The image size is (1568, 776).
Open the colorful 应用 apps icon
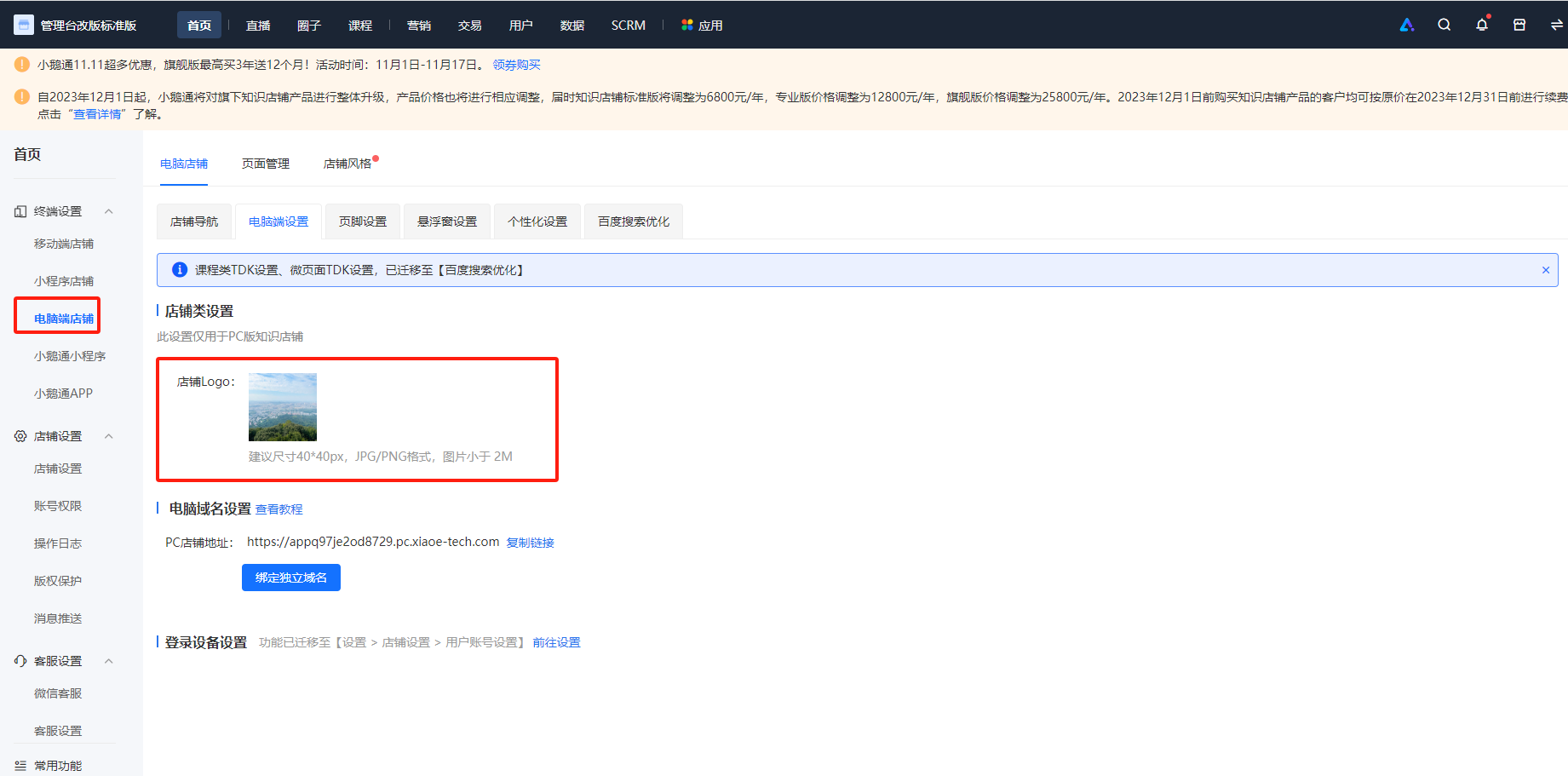click(686, 25)
